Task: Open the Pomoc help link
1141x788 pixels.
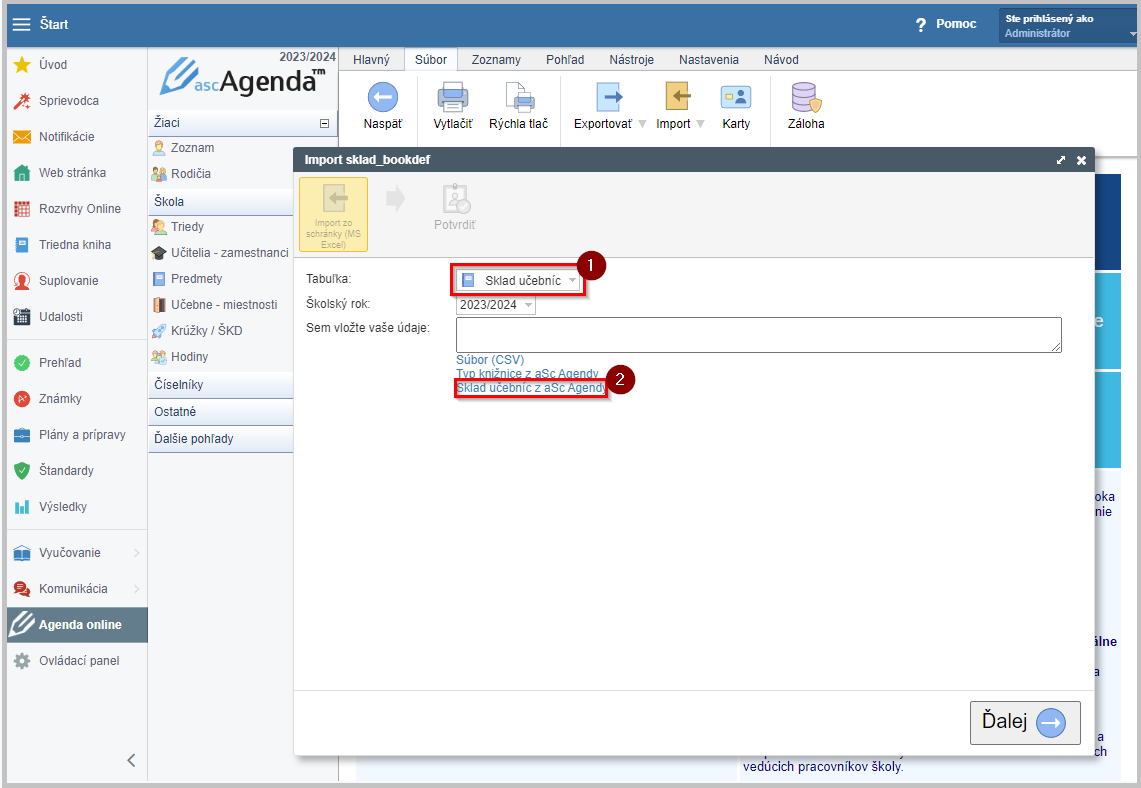Action: [x=946, y=25]
